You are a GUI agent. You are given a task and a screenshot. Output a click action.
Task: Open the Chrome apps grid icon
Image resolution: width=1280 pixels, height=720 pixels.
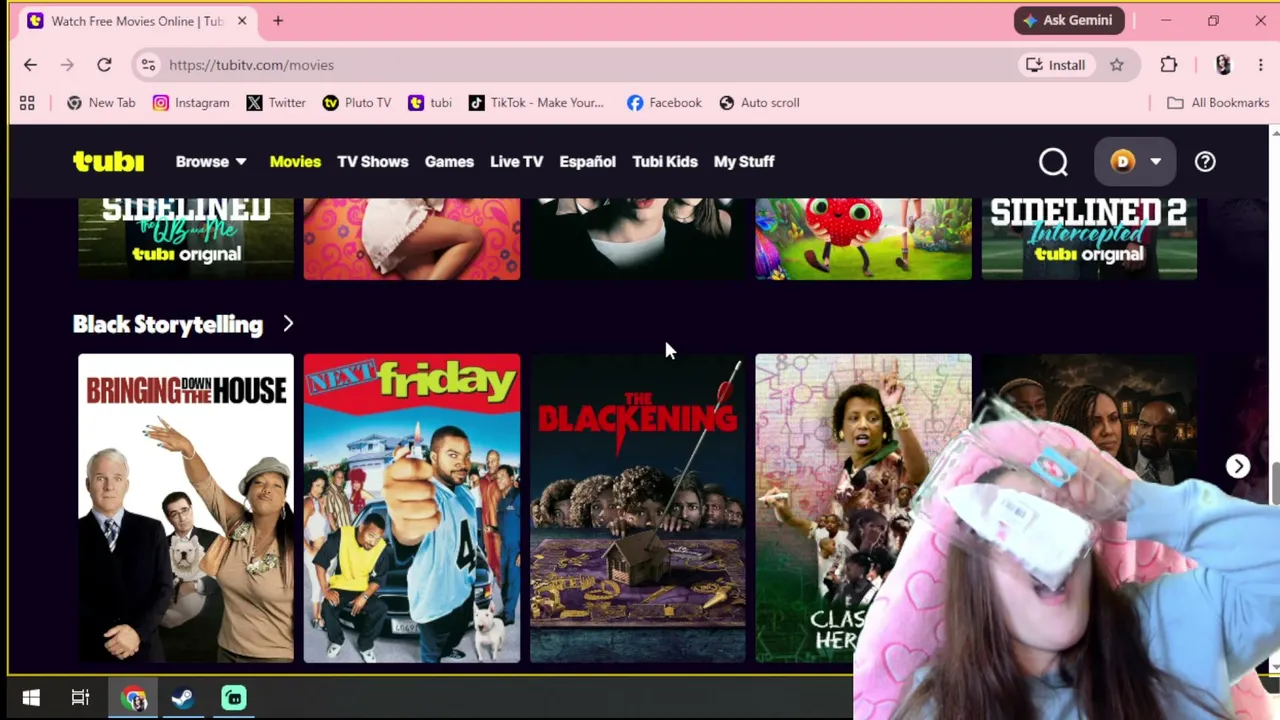pos(27,103)
